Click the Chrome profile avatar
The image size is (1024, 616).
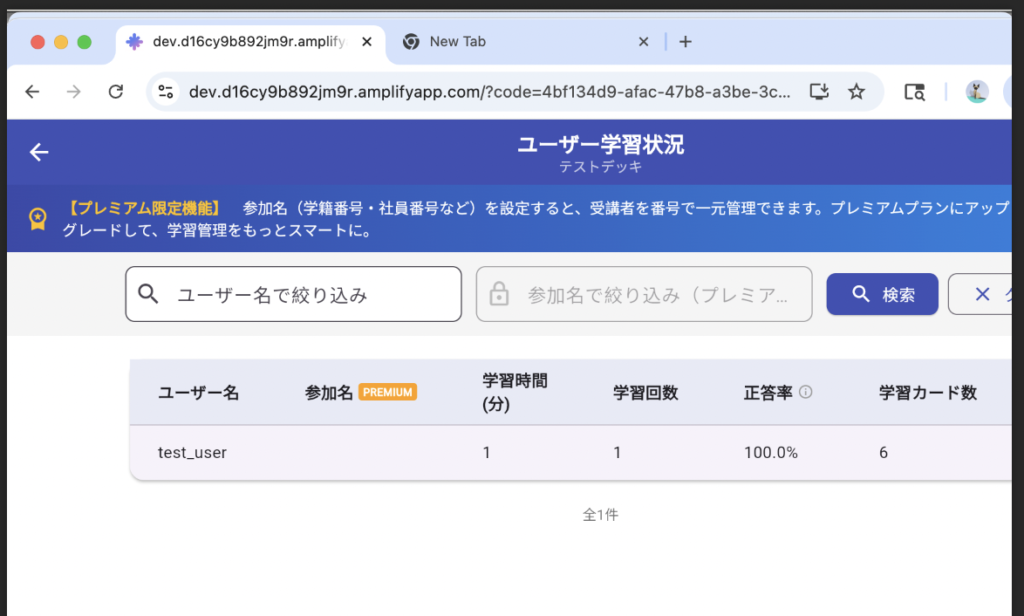pyautogui.click(x=976, y=92)
